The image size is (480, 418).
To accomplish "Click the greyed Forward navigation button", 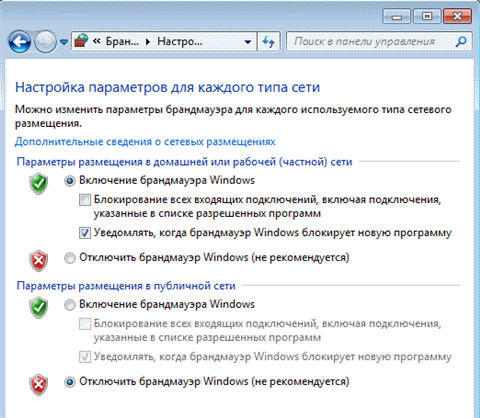I will point(46,42).
